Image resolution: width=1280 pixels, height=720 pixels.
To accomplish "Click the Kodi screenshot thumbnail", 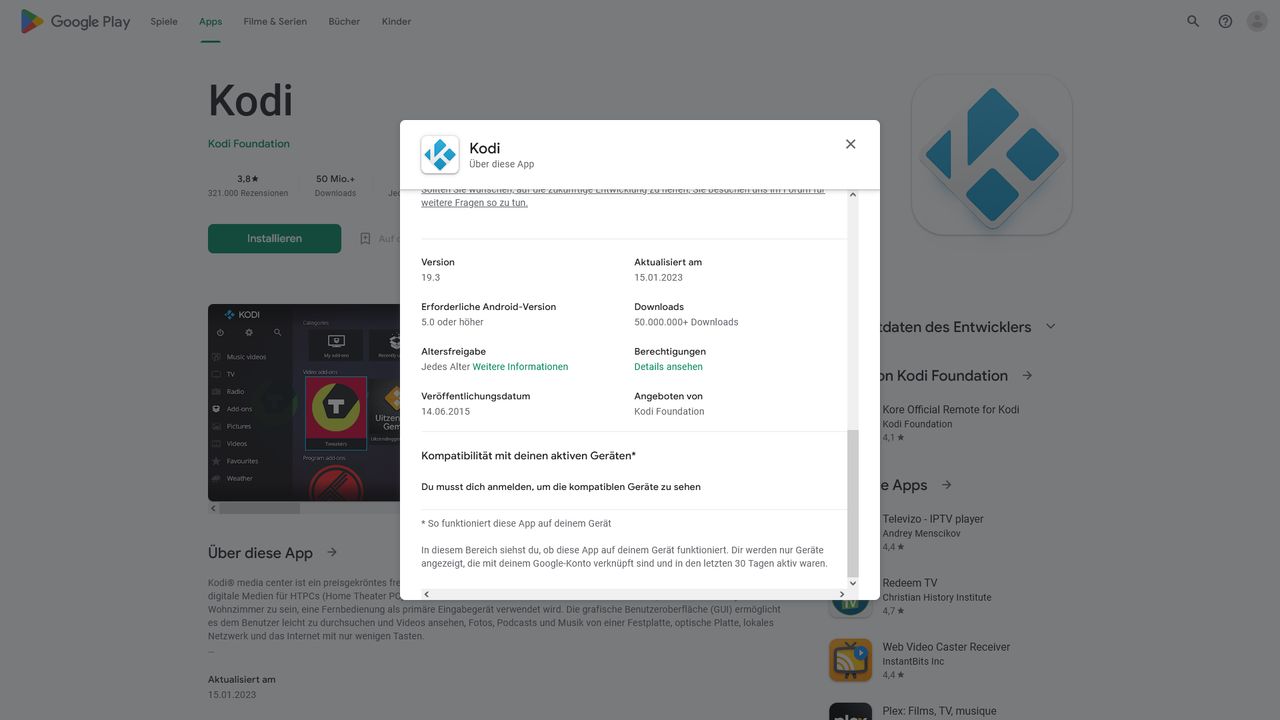I will [304, 402].
